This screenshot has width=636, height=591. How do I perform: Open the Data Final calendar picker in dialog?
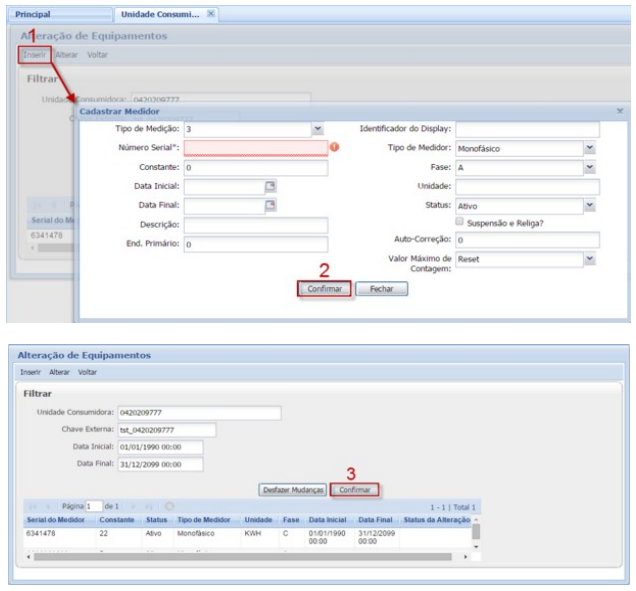pos(270,206)
